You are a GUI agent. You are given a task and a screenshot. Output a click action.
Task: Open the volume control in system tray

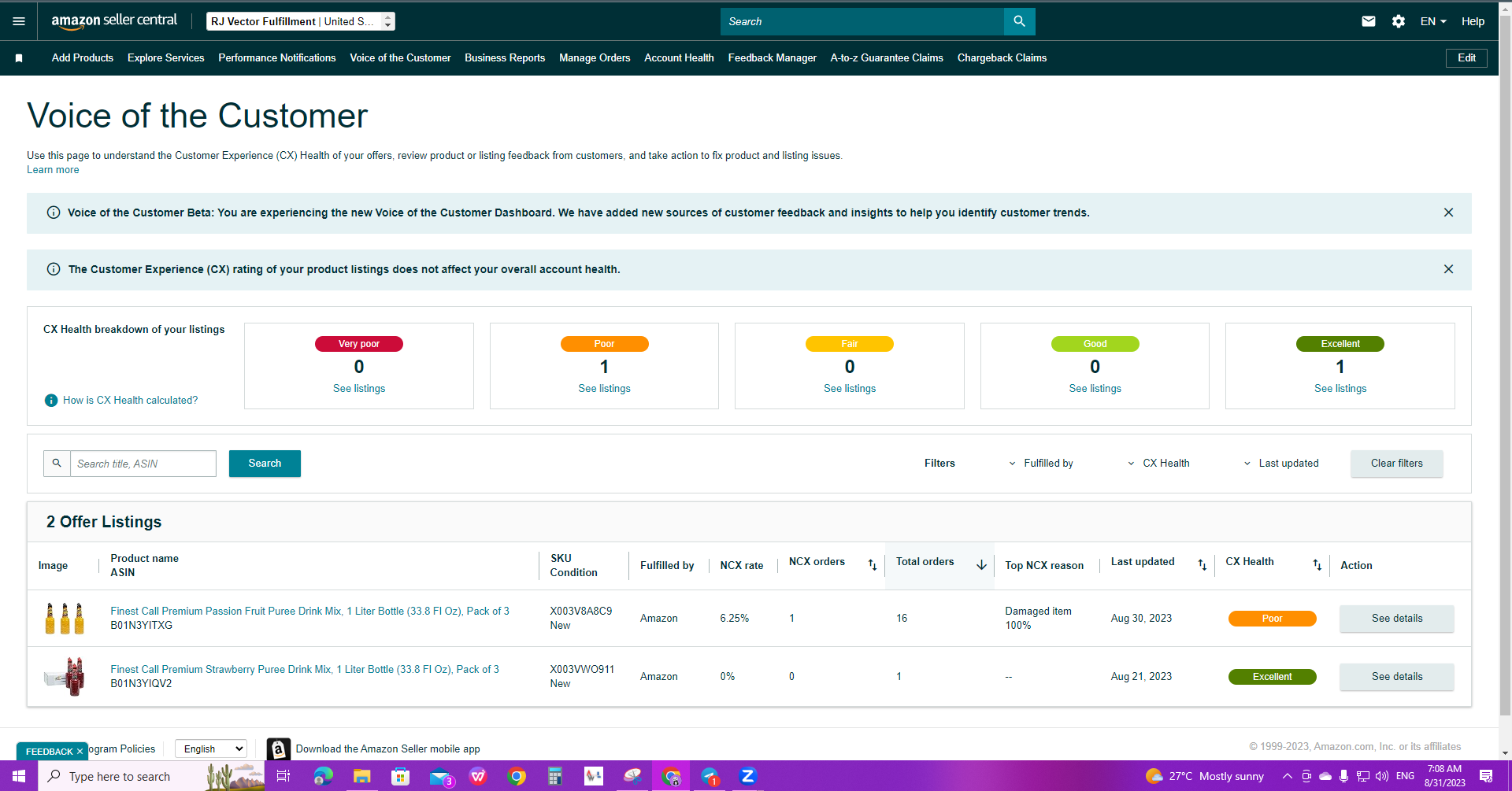[x=1382, y=776]
